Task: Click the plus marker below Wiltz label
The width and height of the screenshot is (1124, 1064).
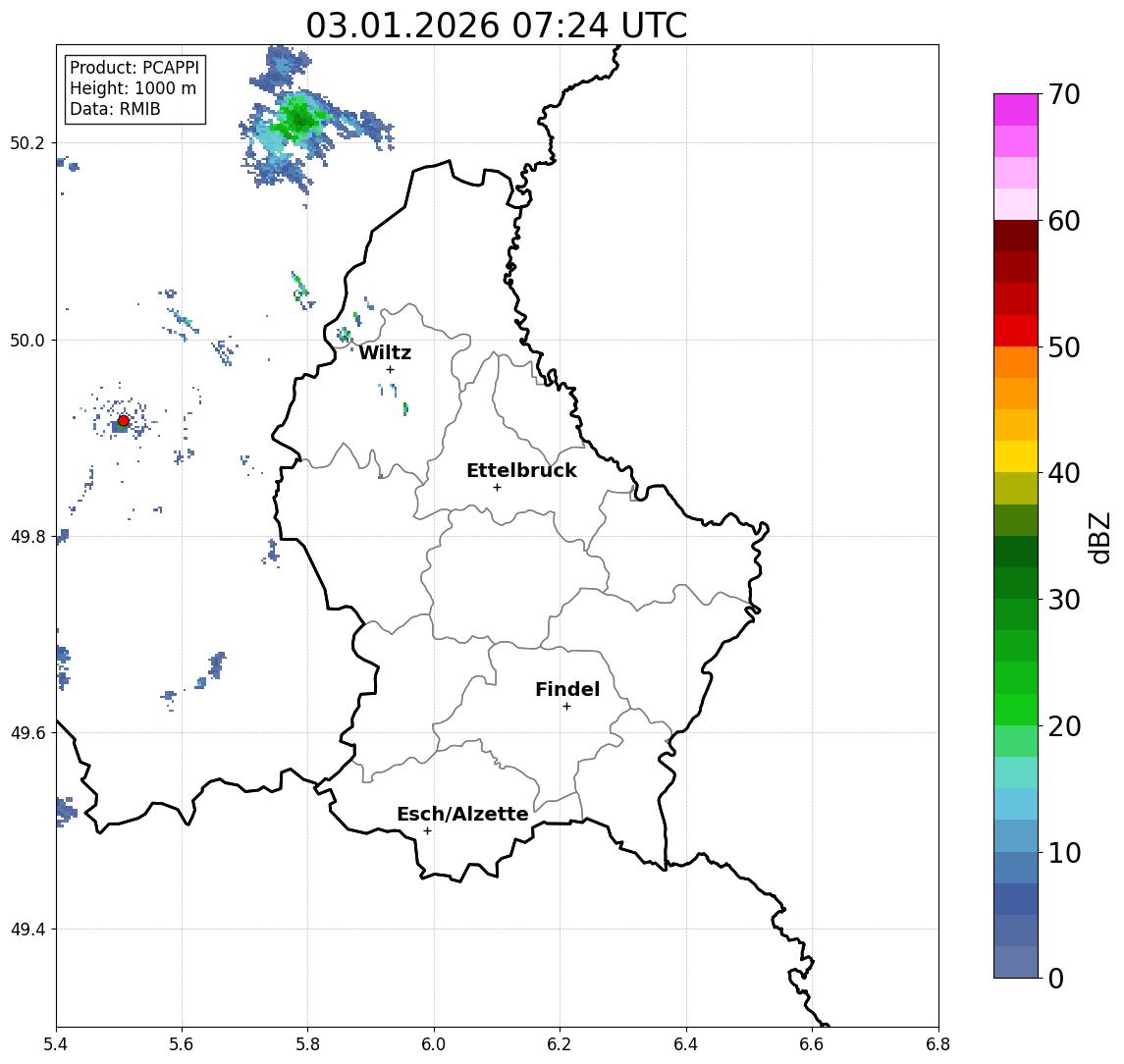Action: click(390, 369)
